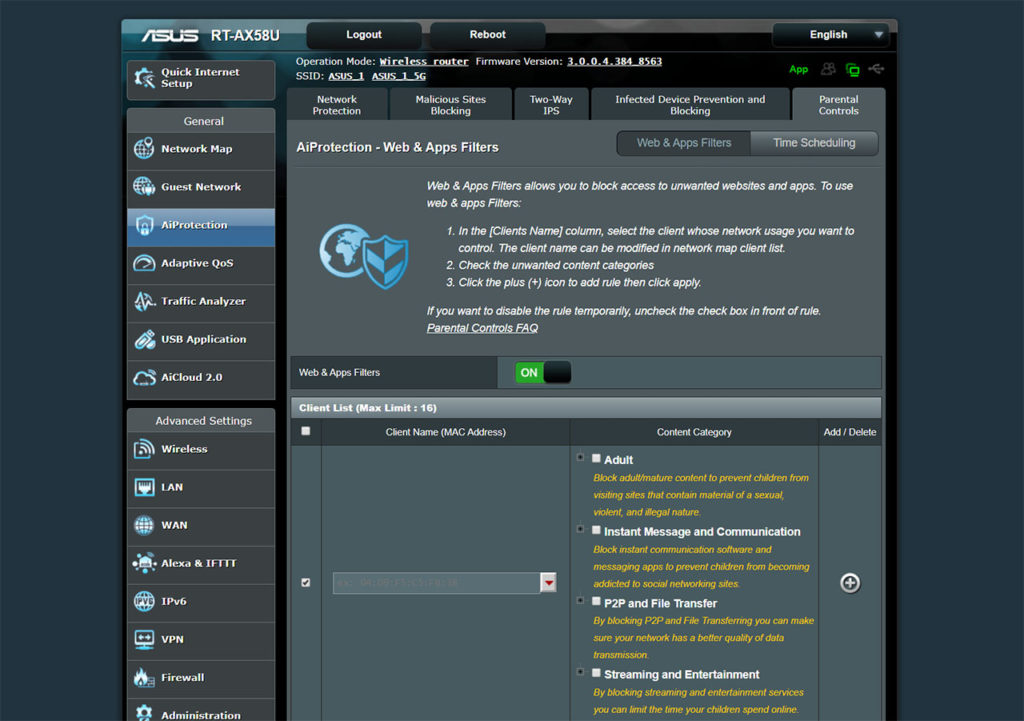Click the Network Map globe icon
The width and height of the screenshot is (1024, 721).
tap(144, 149)
